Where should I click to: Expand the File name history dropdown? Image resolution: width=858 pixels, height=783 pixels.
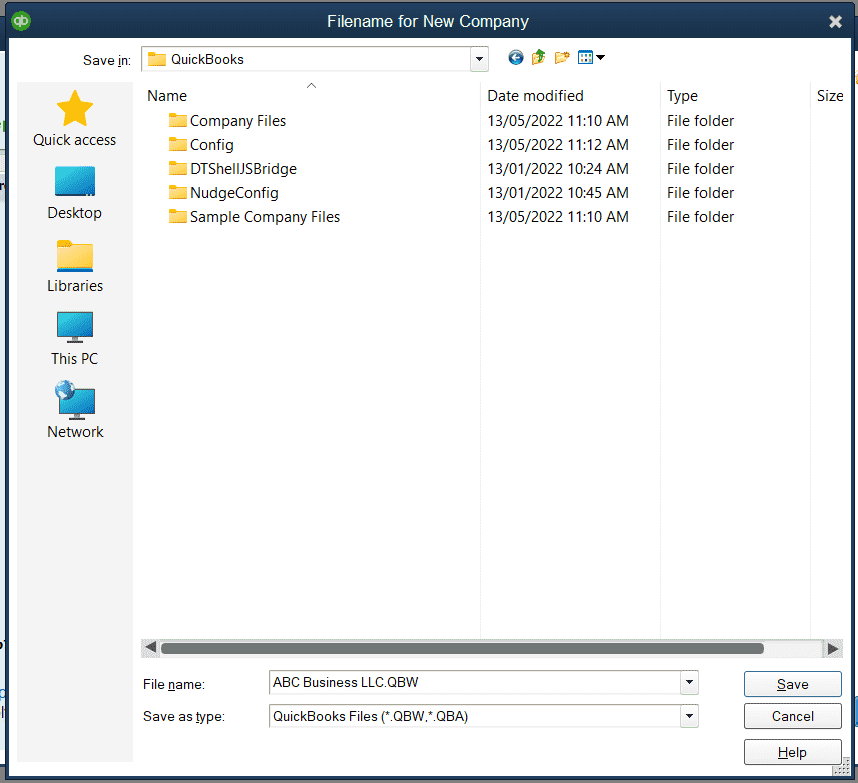(x=689, y=682)
